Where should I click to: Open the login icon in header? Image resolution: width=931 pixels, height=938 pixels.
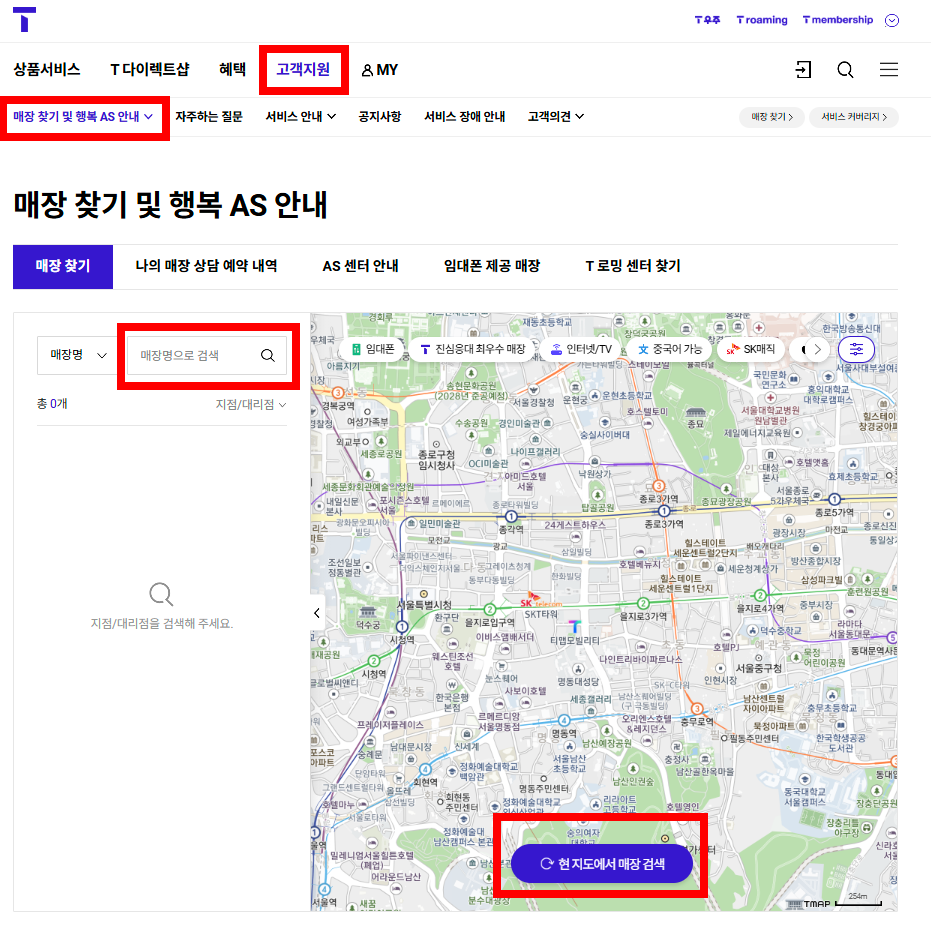click(x=803, y=70)
